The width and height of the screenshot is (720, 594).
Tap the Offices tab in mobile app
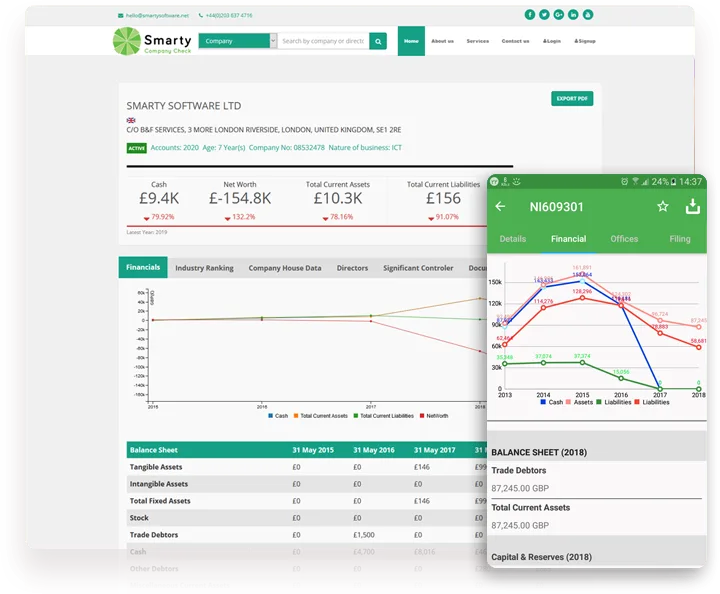624,239
